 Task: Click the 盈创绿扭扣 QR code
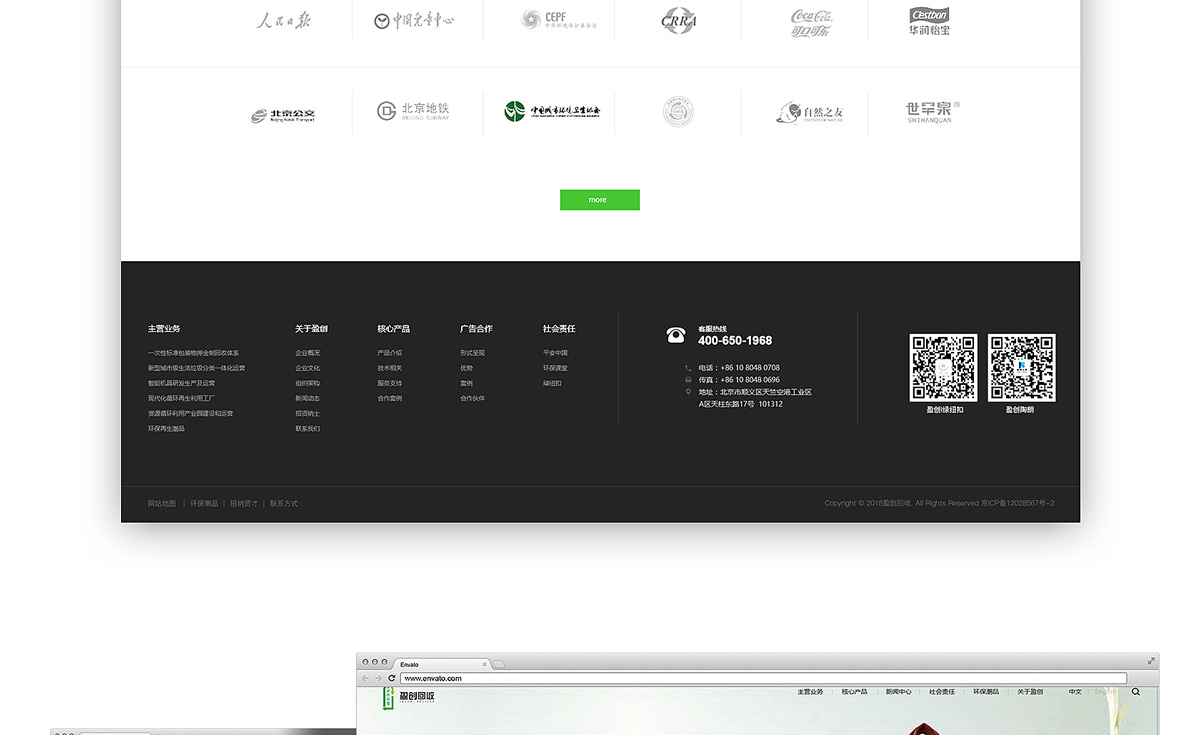point(943,368)
